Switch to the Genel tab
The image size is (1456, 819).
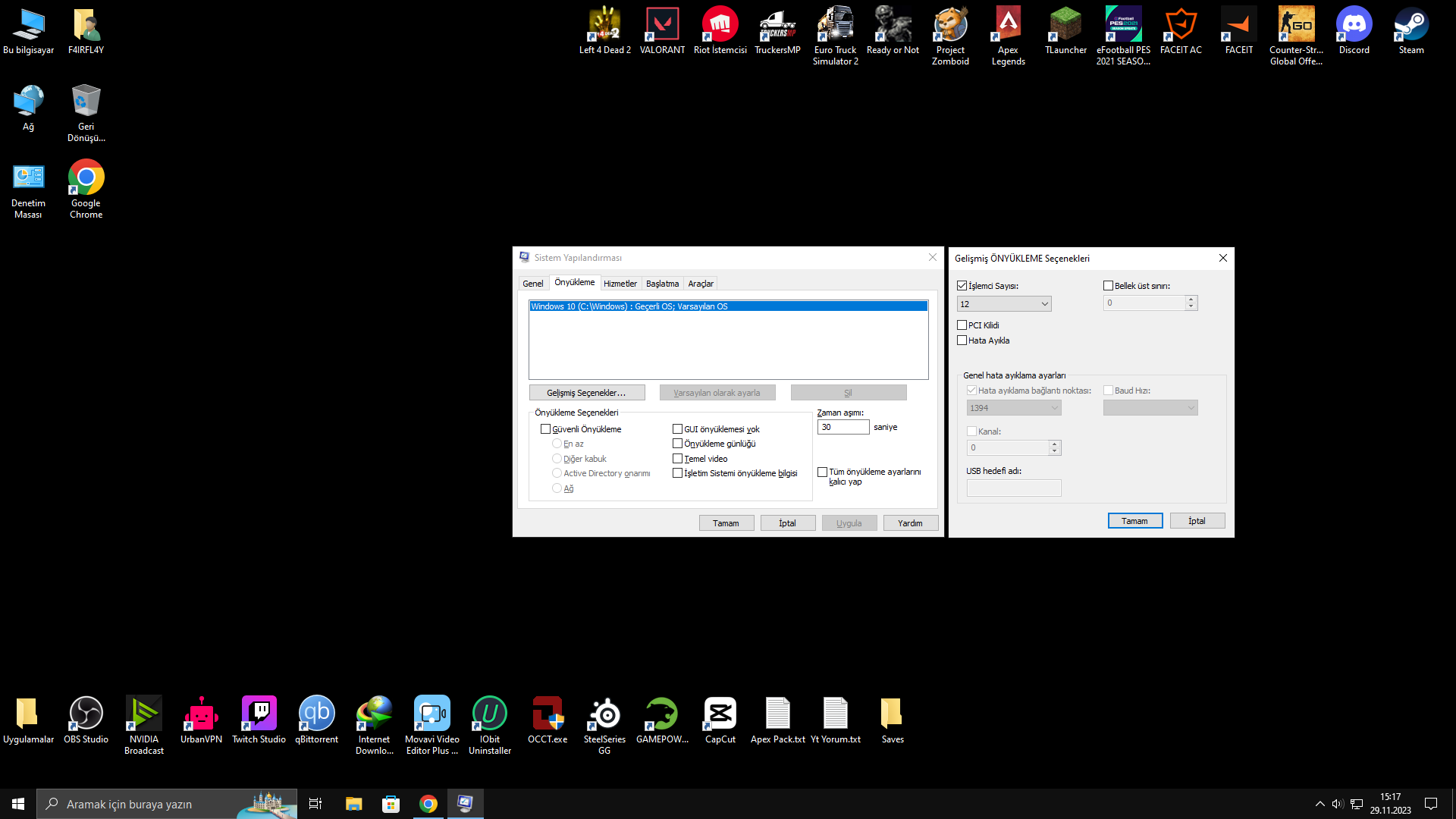(533, 284)
